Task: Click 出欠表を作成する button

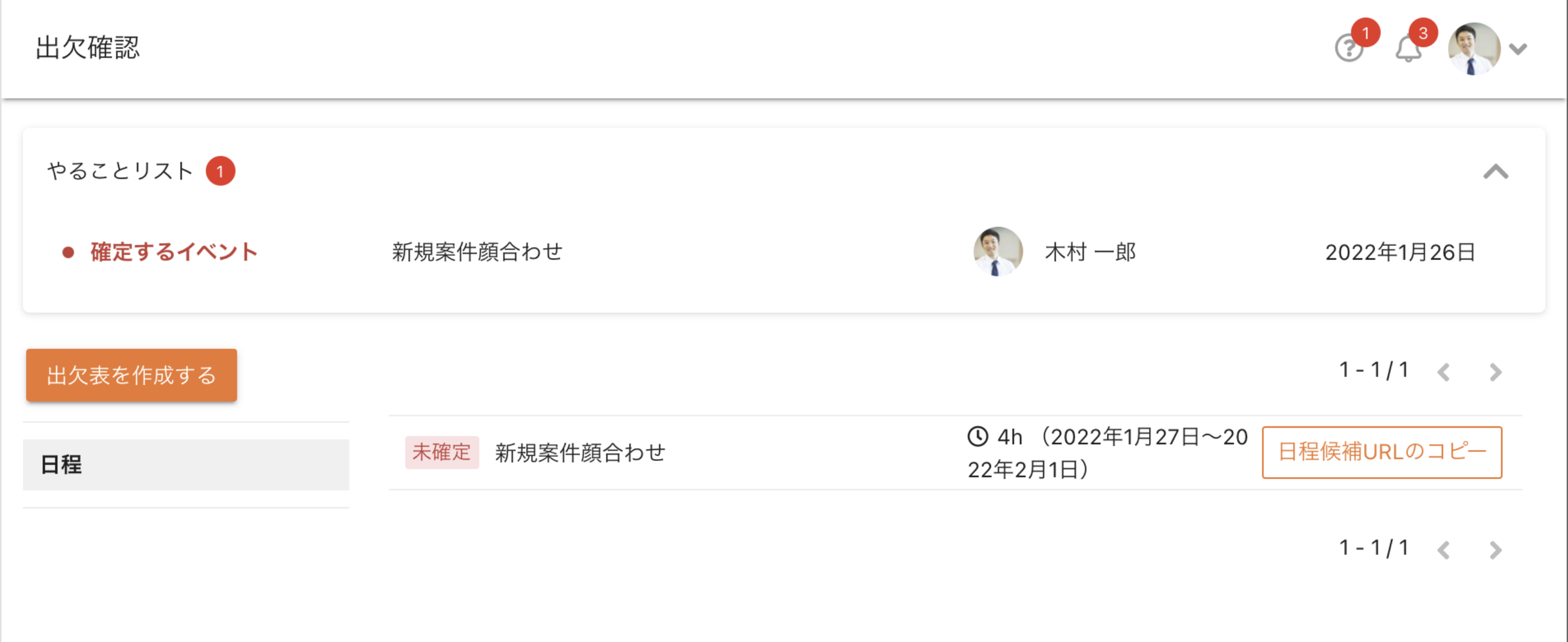Action: (131, 375)
